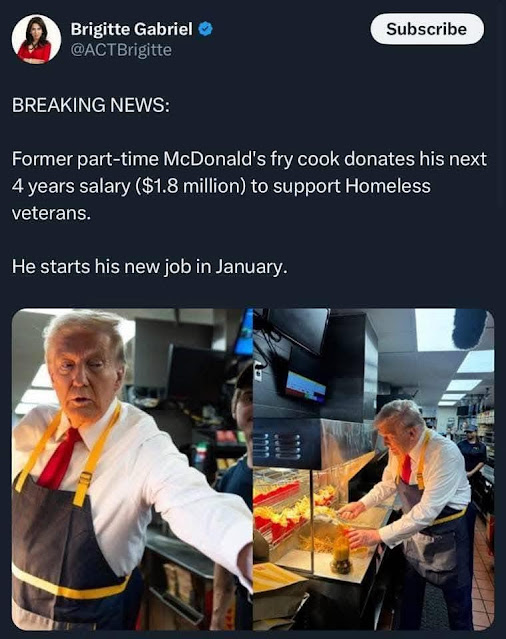Screen dimensions: 506x639
Task: Open the left photo of man in apron
Action: click(x=132, y=469)
